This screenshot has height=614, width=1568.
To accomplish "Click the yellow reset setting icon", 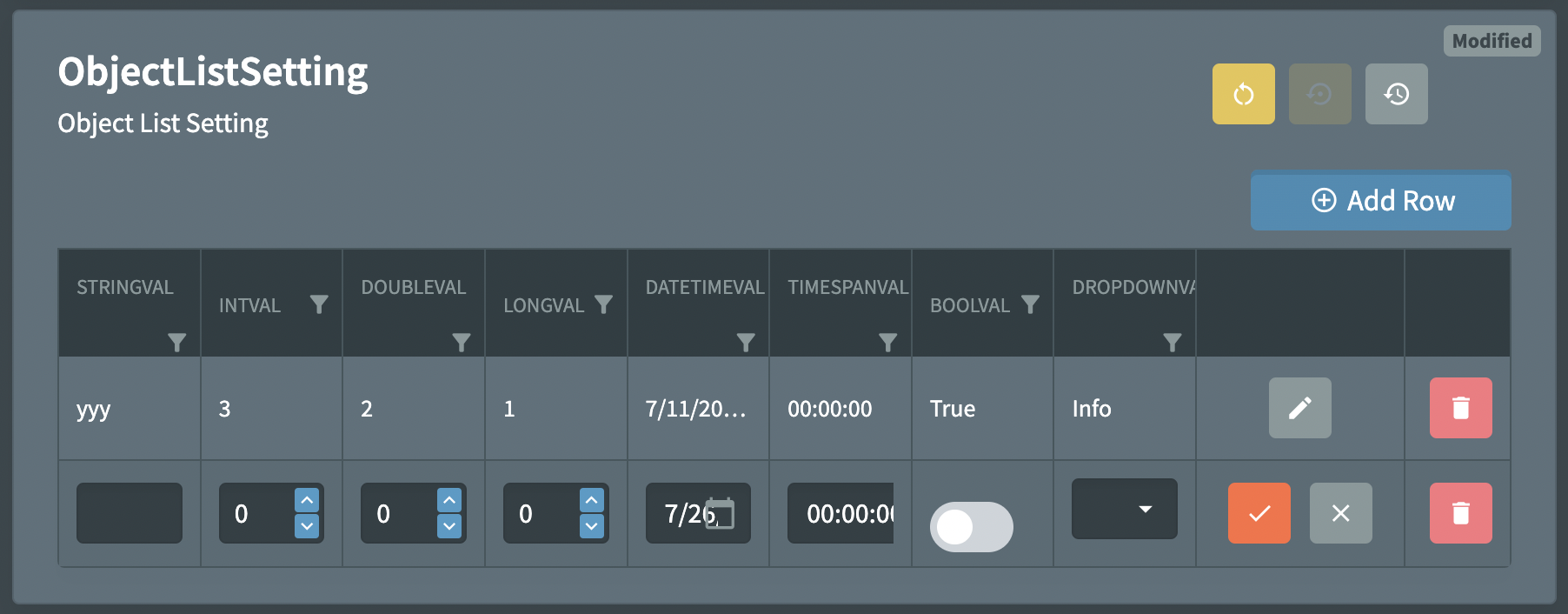I will tap(1243, 94).
